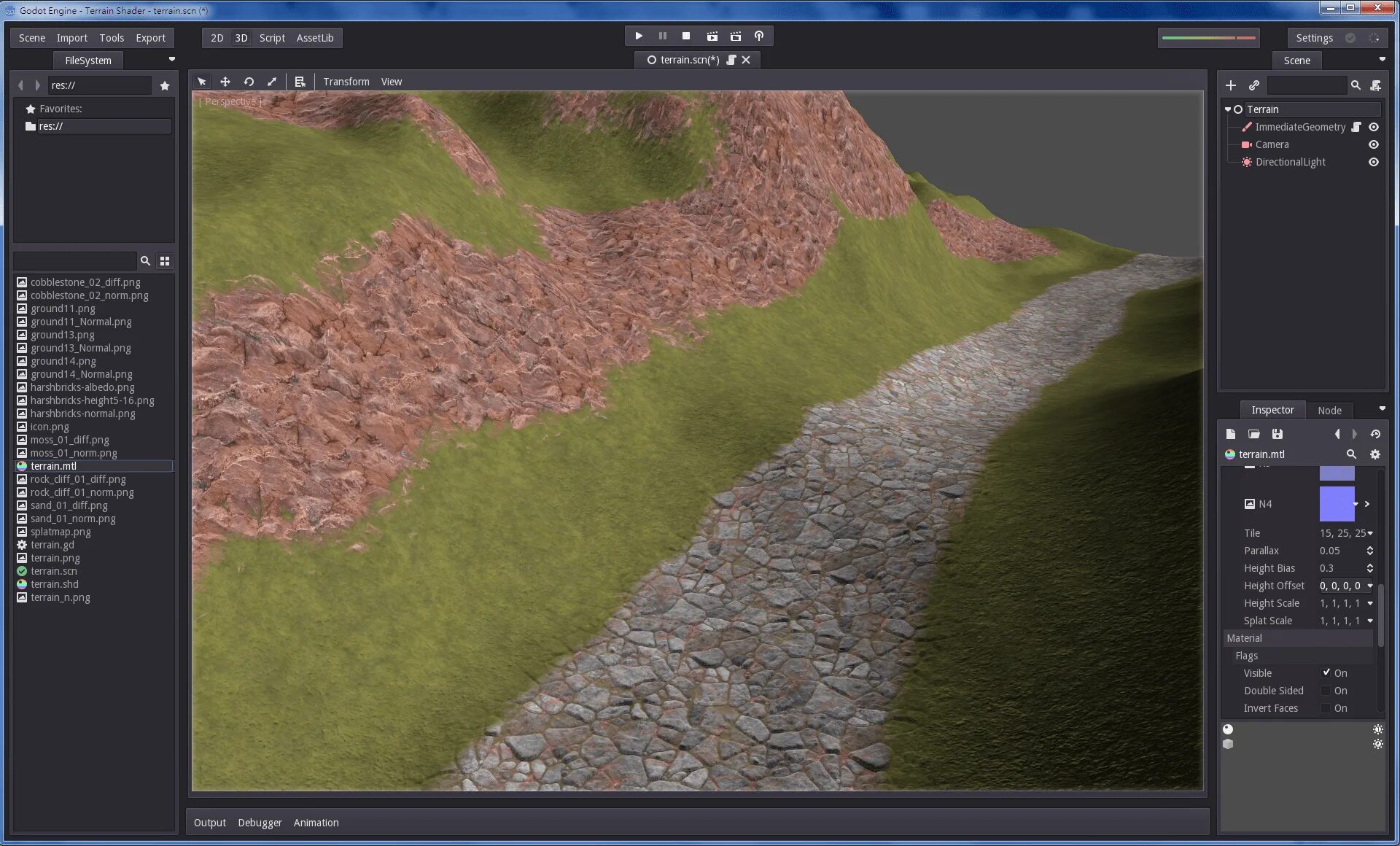Select terrain.scn file in filesystem
1400x846 pixels.
coord(54,570)
